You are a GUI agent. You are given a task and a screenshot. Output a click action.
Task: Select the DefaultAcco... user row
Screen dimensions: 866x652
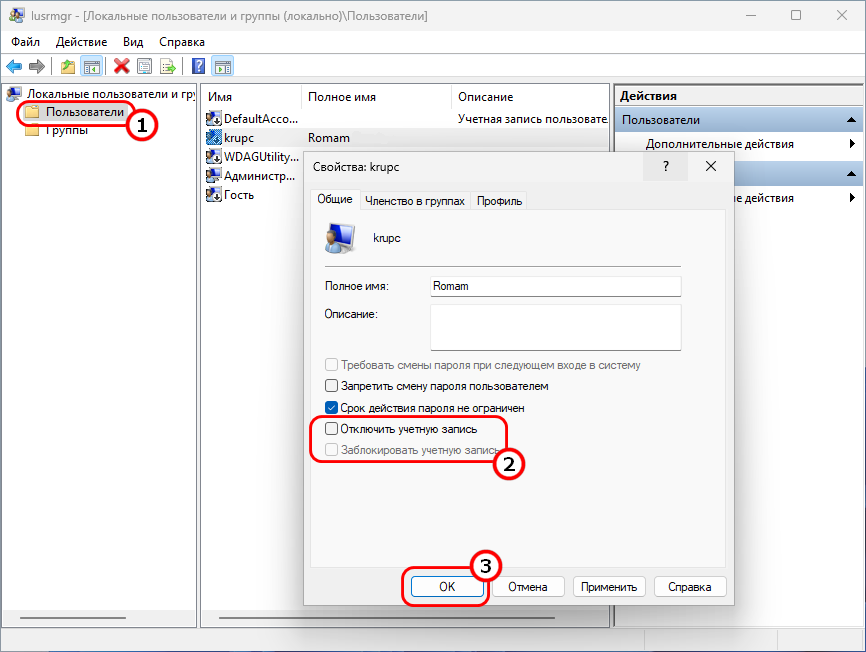261,119
